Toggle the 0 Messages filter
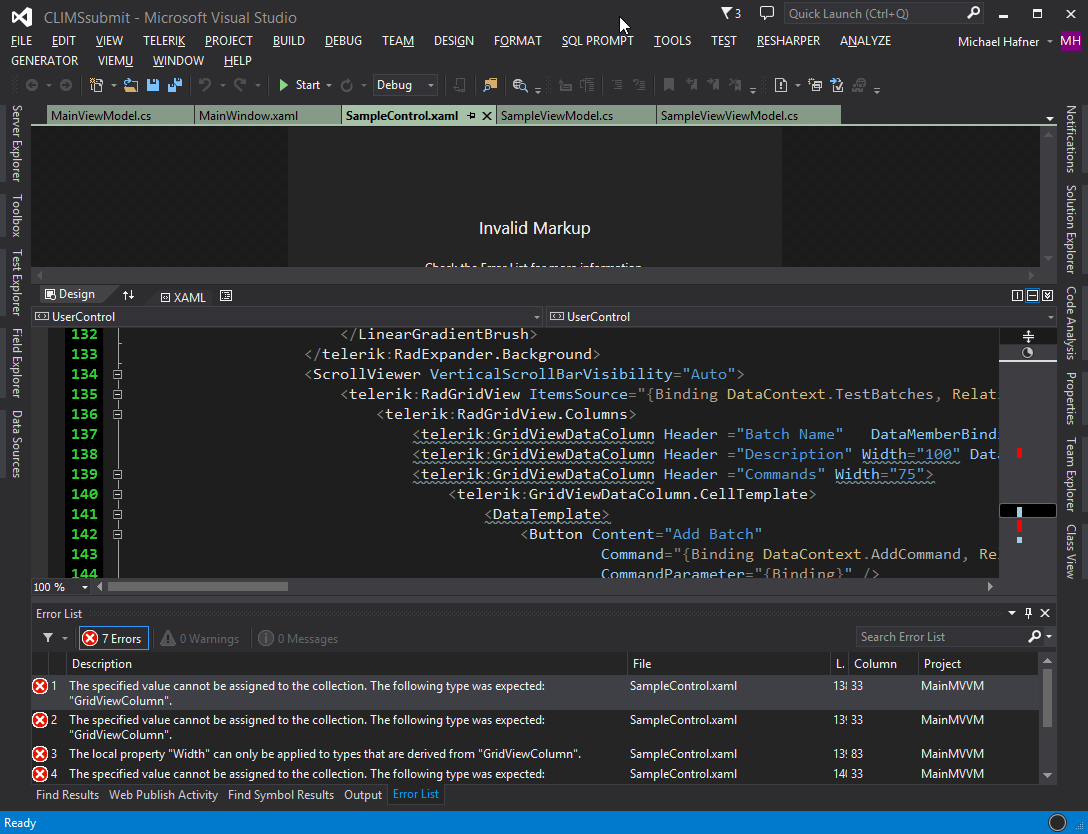 point(298,638)
